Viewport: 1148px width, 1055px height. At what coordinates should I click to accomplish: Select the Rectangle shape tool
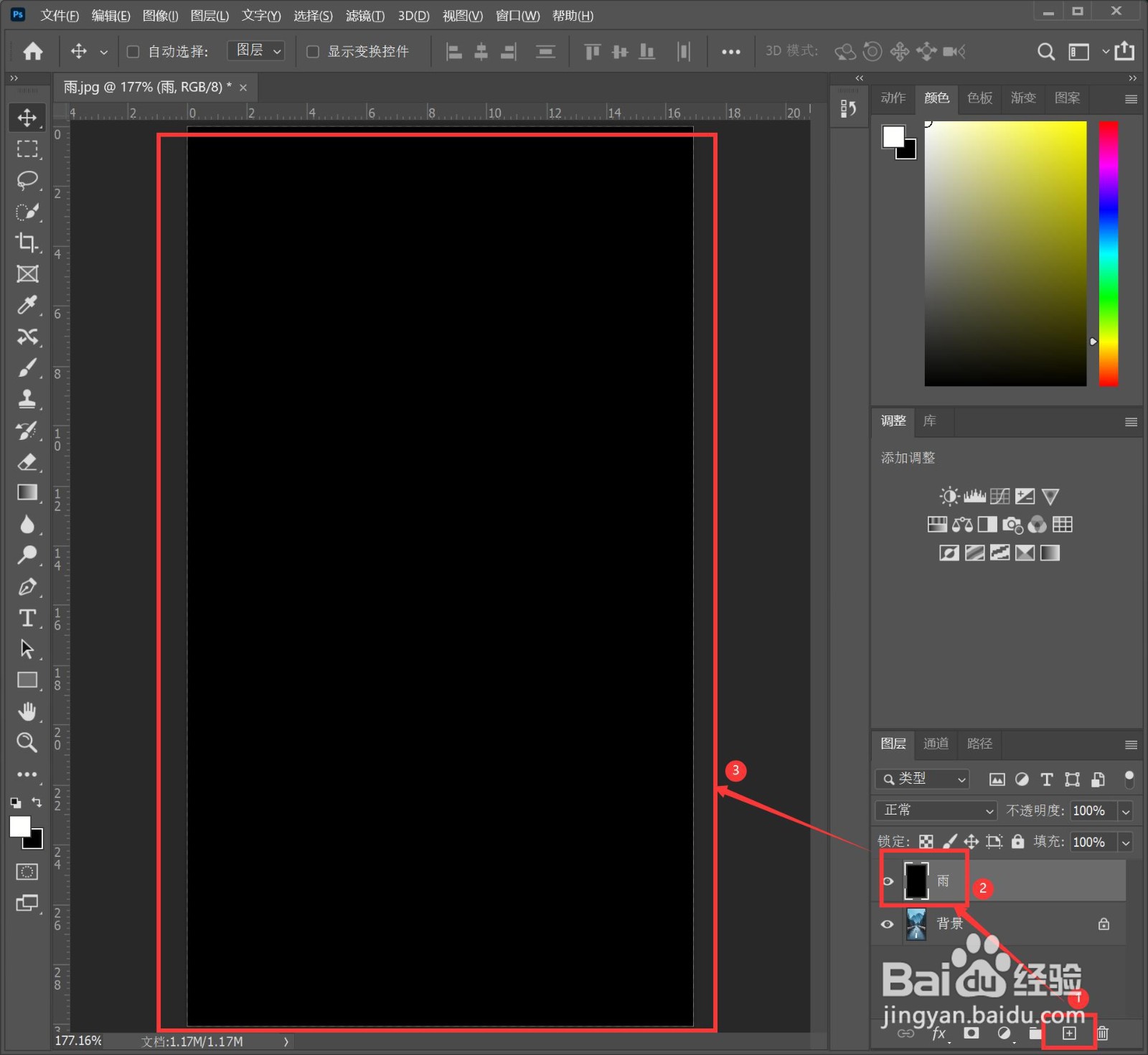tap(27, 680)
